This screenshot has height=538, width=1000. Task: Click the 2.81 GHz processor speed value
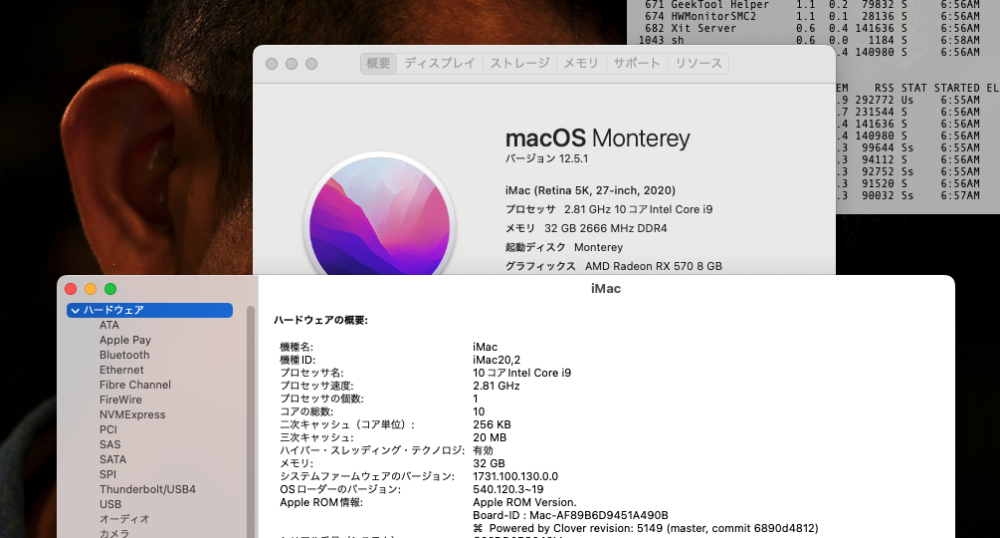click(x=496, y=386)
